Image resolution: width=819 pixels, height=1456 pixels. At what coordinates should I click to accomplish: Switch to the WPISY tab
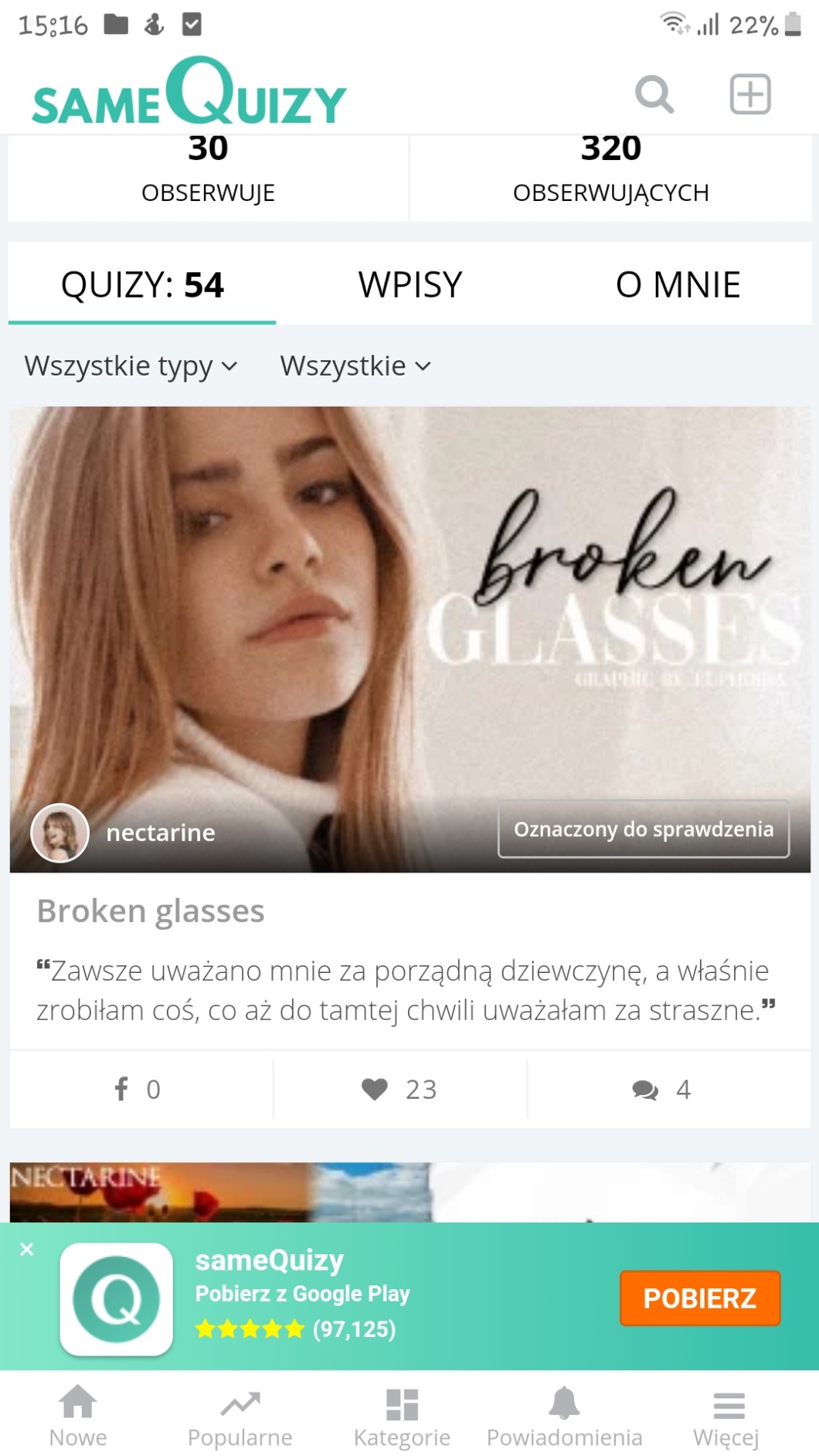(x=410, y=284)
